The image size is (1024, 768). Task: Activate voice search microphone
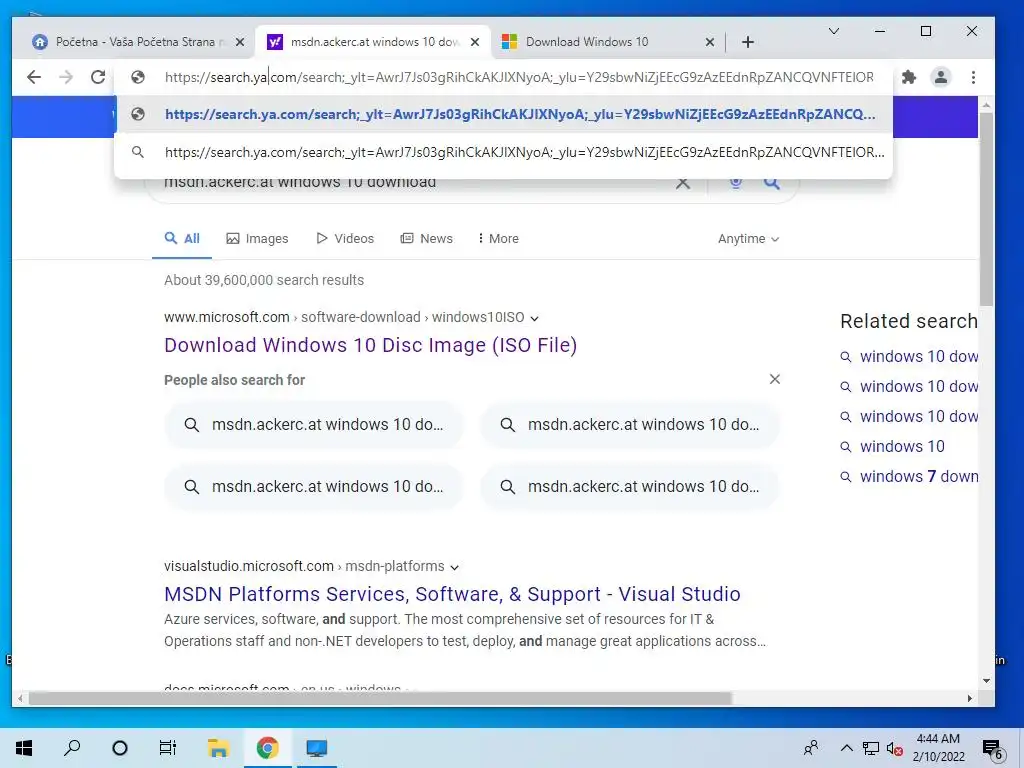click(736, 182)
